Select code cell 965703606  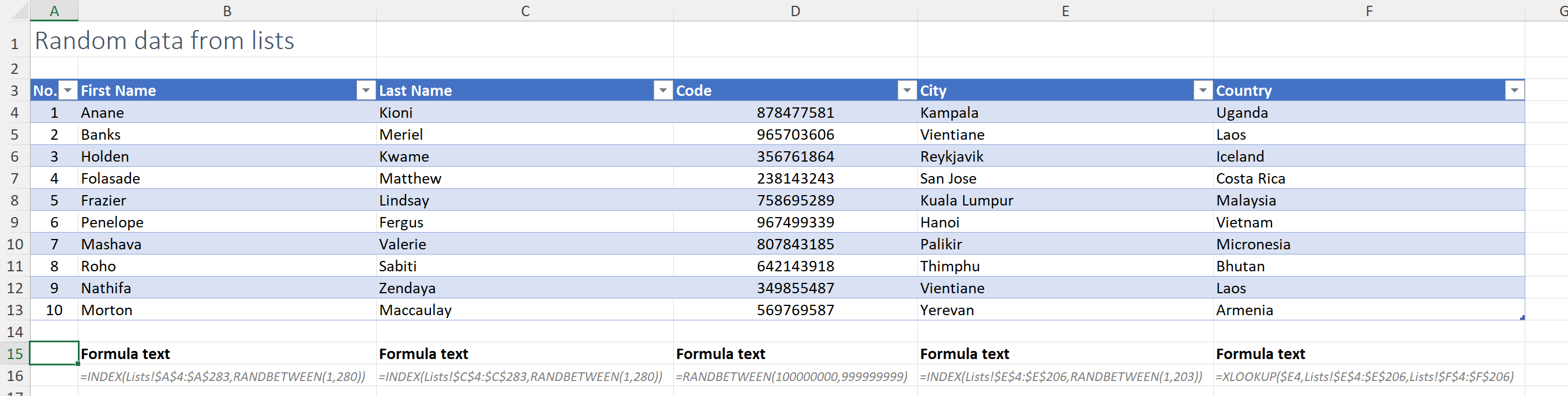coord(795,135)
